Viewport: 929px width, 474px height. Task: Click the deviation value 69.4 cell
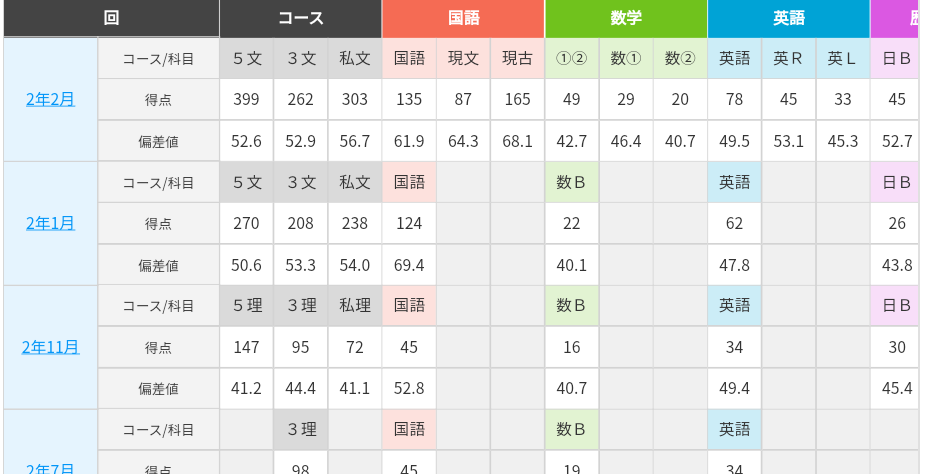coord(409,265)
